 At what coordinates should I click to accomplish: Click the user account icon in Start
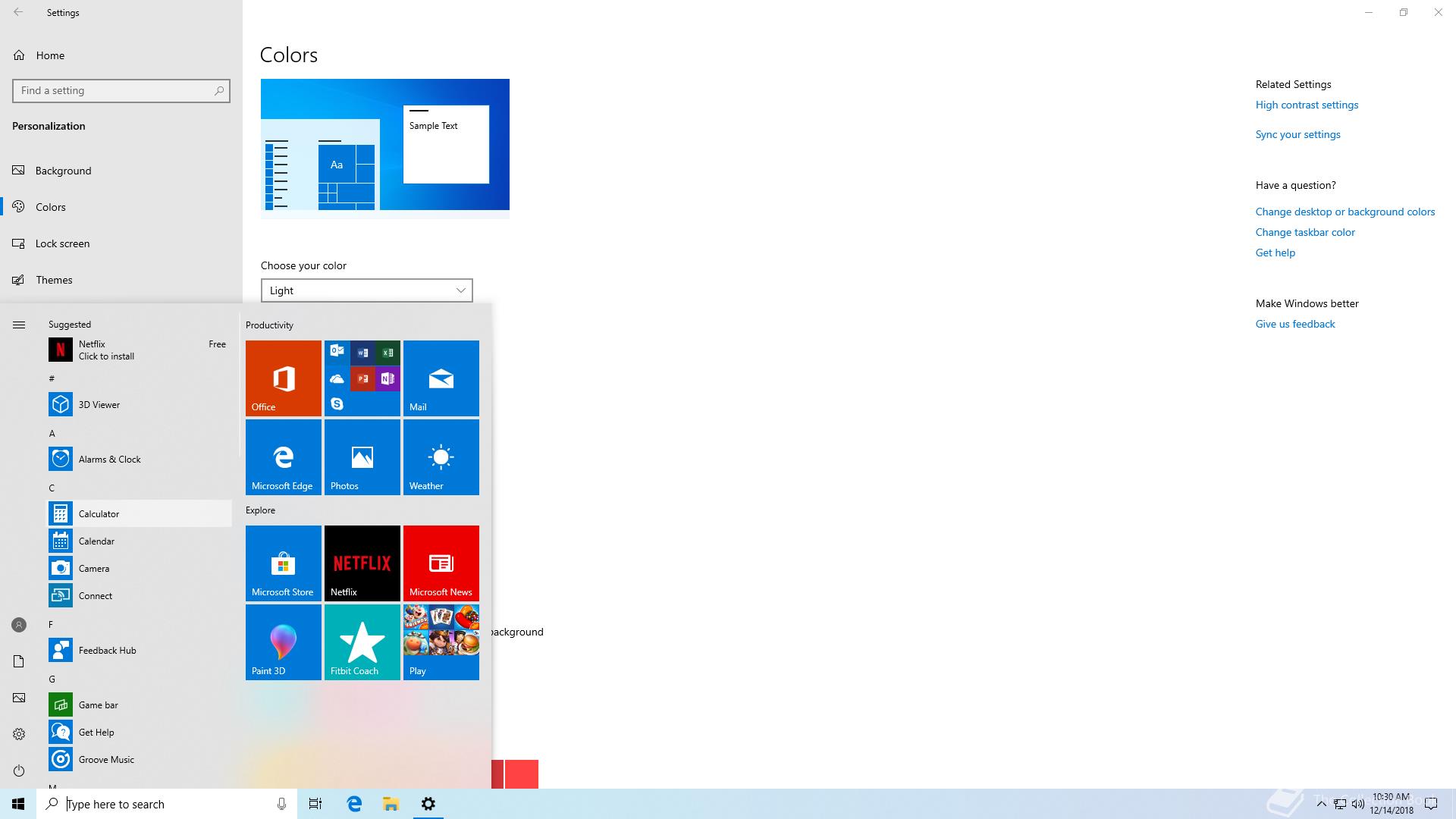[19, 625]
